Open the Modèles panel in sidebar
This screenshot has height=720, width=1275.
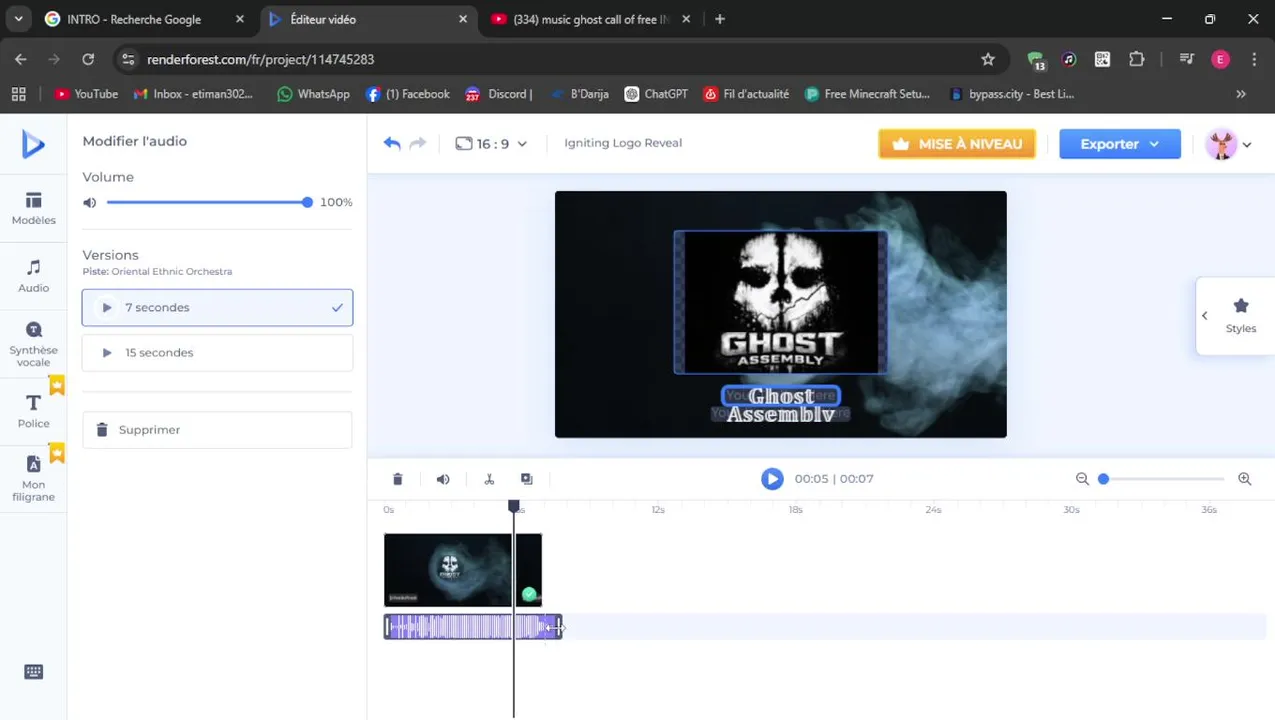pos(33,208)
